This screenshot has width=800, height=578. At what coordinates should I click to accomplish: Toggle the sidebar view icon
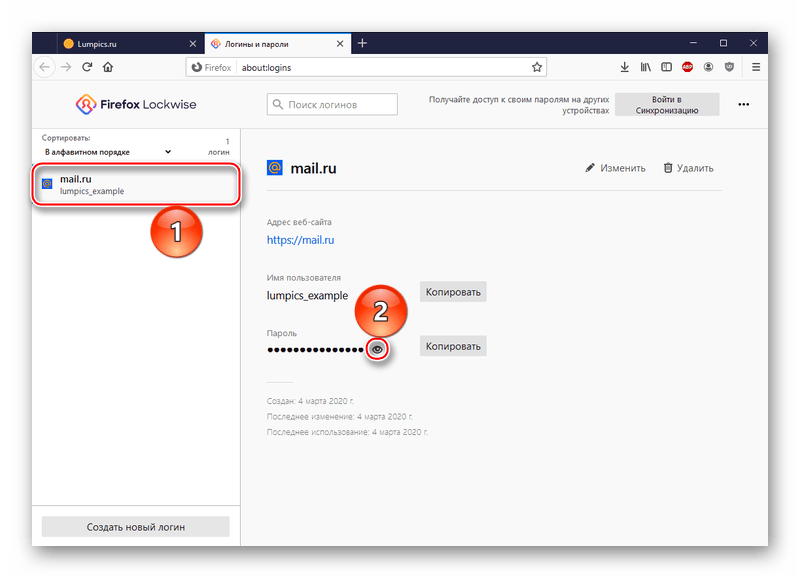[x=666, y=67]
